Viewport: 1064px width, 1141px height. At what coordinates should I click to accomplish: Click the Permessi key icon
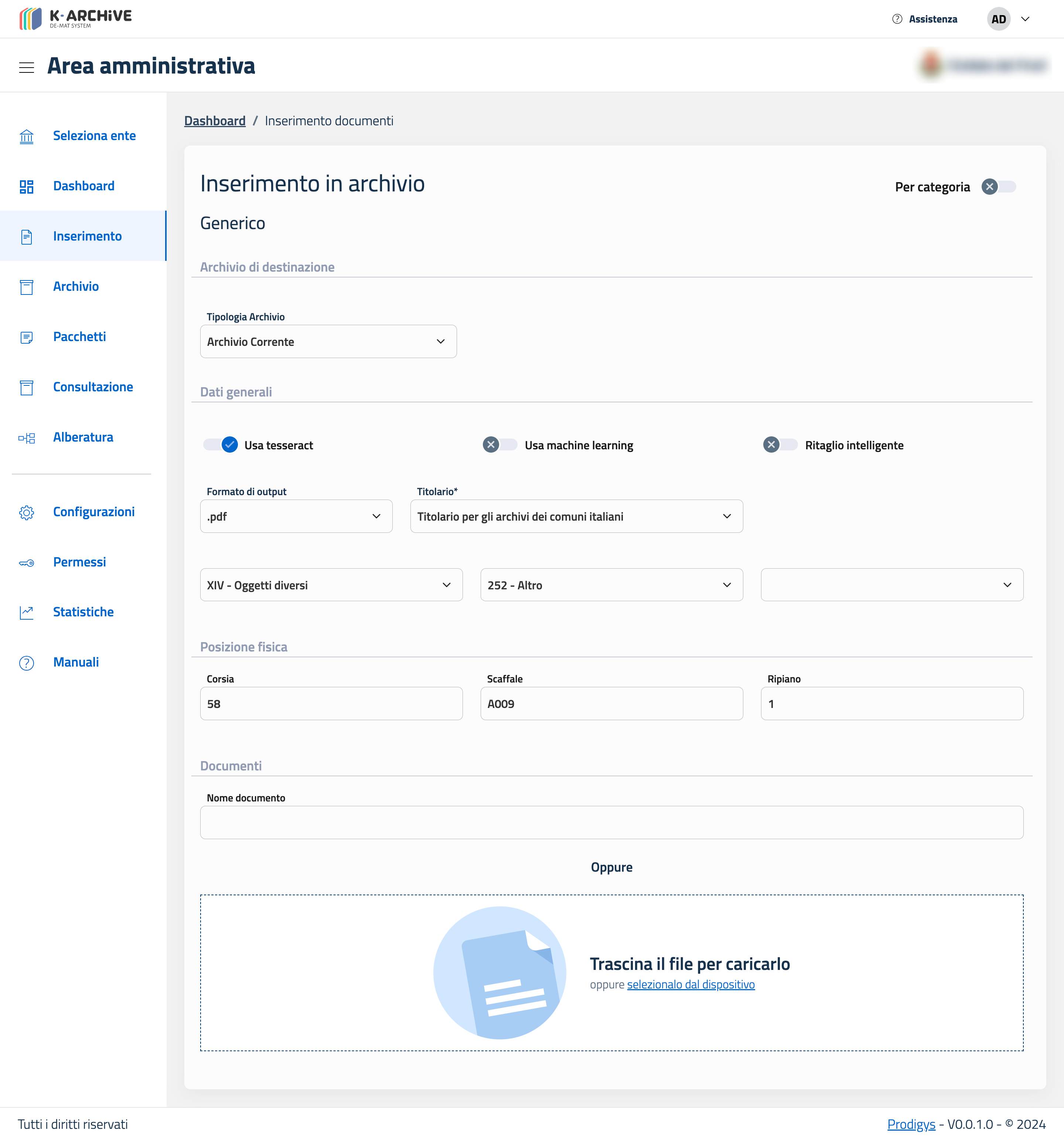(x=26, y=562)
